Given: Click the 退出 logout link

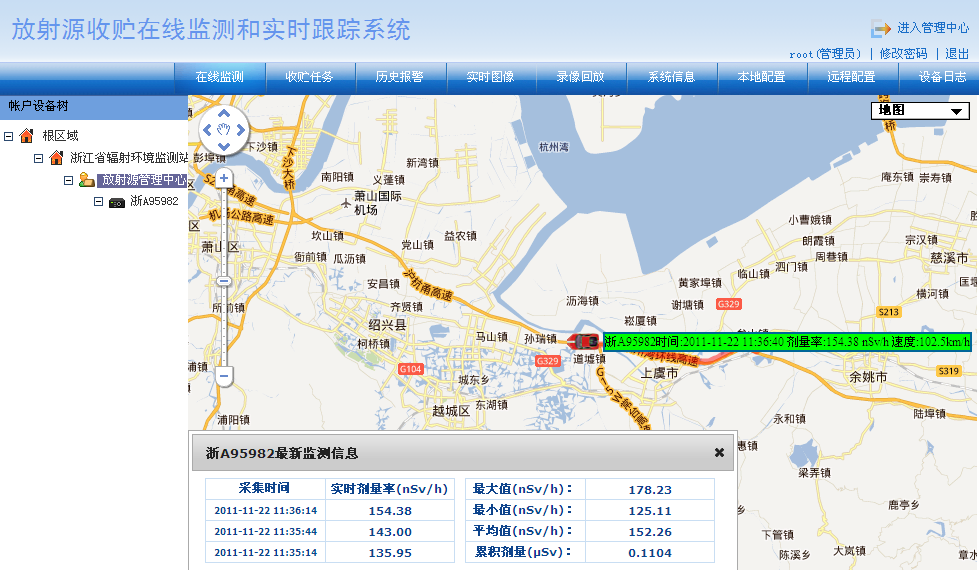Looking at the screenshot, I should point(957,54).
